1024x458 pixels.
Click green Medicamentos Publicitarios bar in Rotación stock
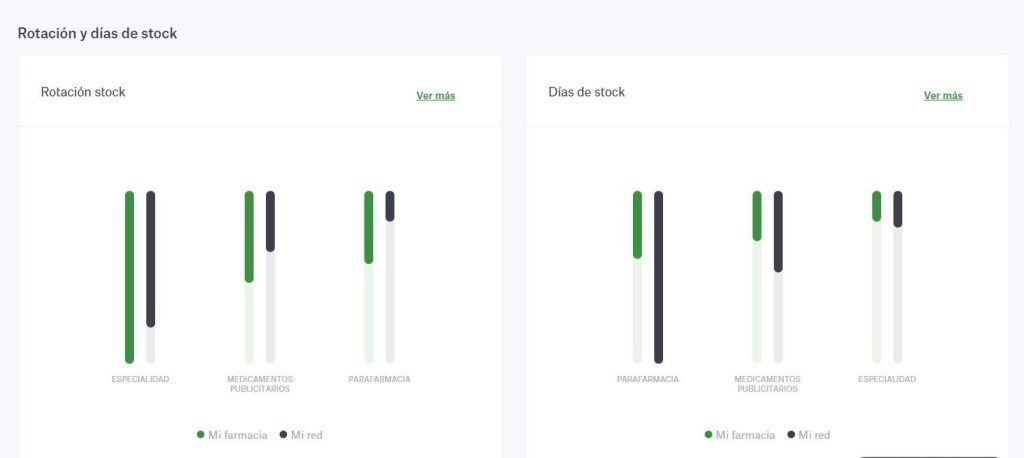click(x=249, y=237)
